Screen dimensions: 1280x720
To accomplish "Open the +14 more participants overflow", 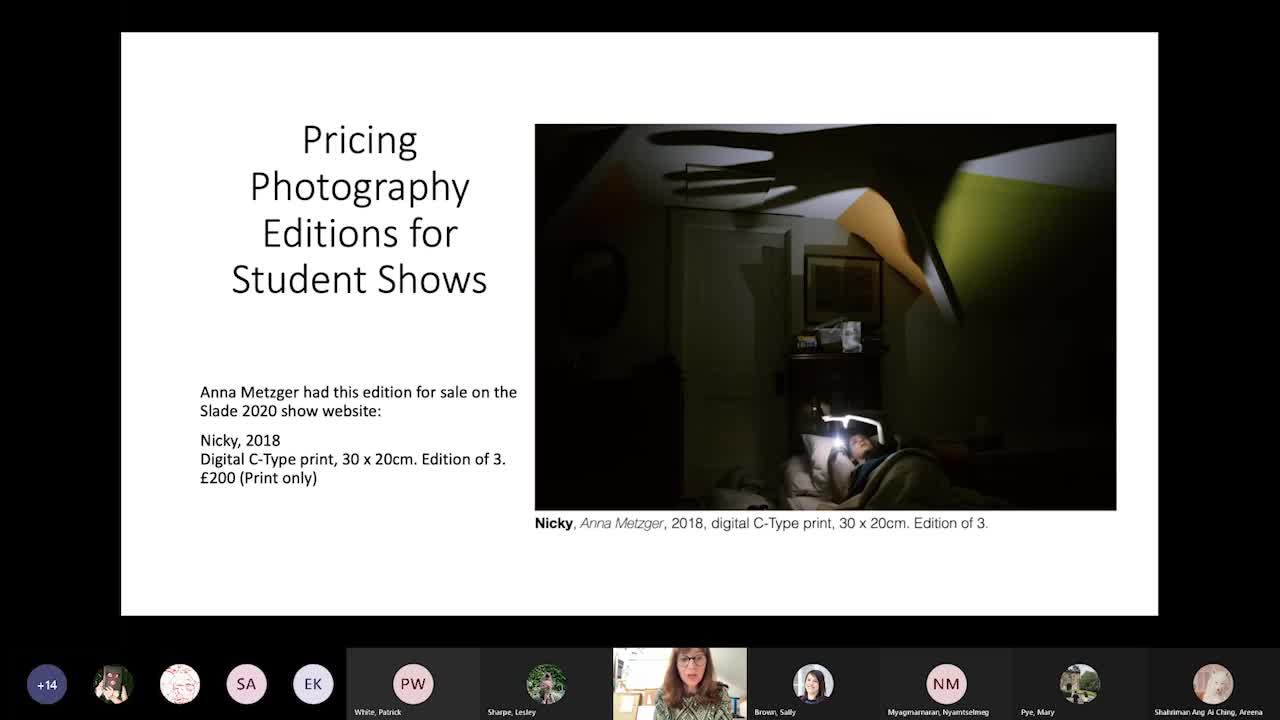I will click(x=47, y=684).
